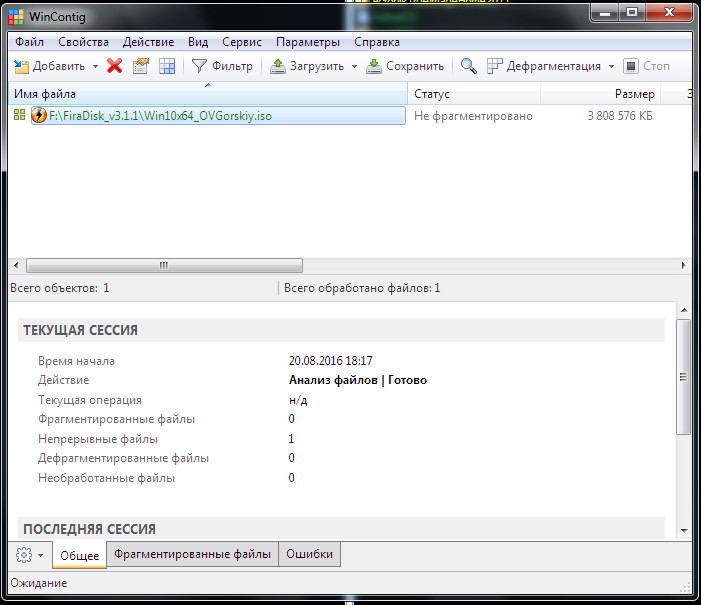The image size is (701, 605).
Task: Click the lightning disc icon of ISO file
Action: pos(39,115)
